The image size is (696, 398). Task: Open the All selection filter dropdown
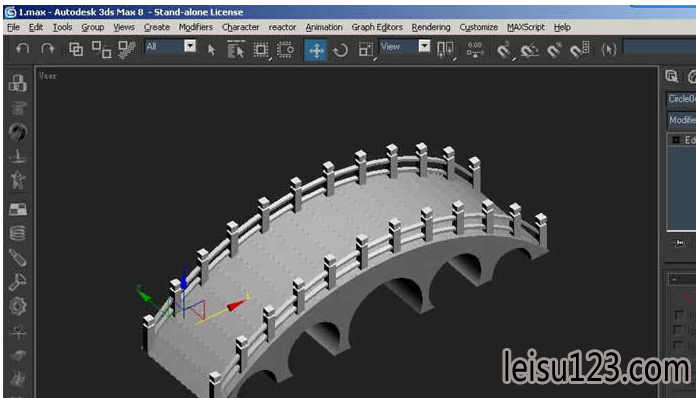[x=171, y=47]
